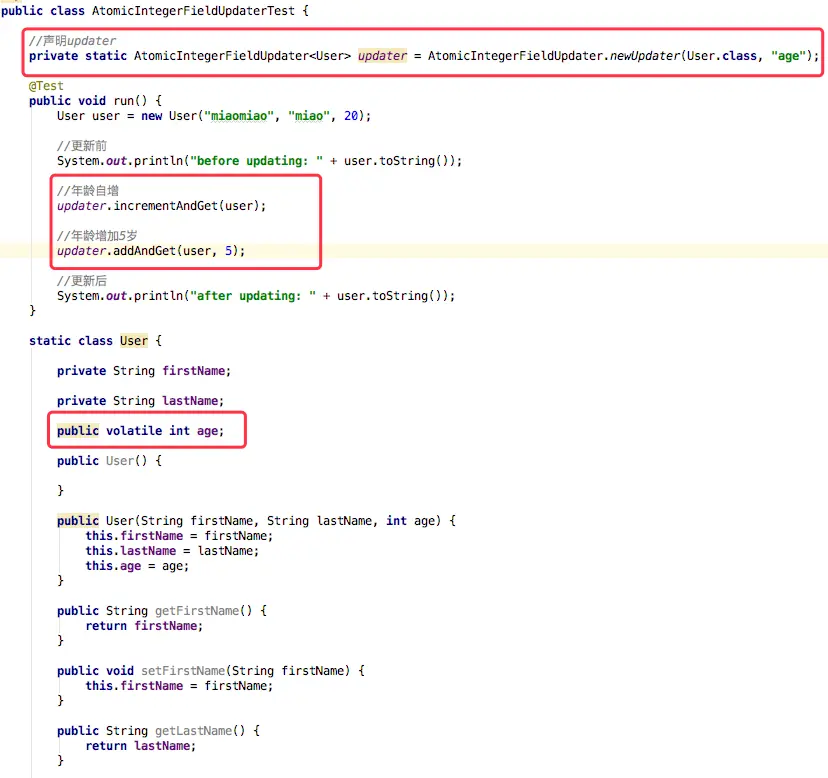Click the highlighted "User" in "static class User"
Viewport: 828px width, 778px height.
pos(134,341)
